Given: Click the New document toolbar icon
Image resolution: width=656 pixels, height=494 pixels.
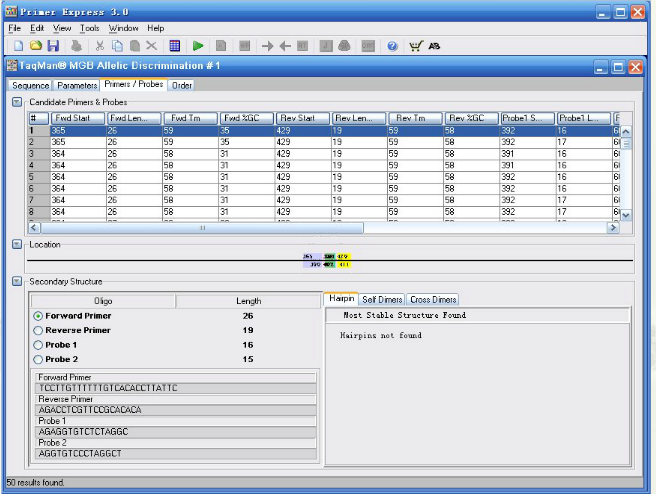Looking at the screenshot, I should coord(17,46).
